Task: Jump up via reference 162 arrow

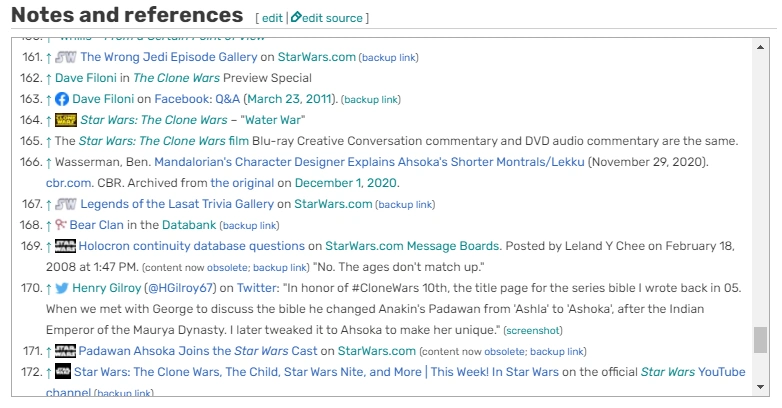Action: 49,78
